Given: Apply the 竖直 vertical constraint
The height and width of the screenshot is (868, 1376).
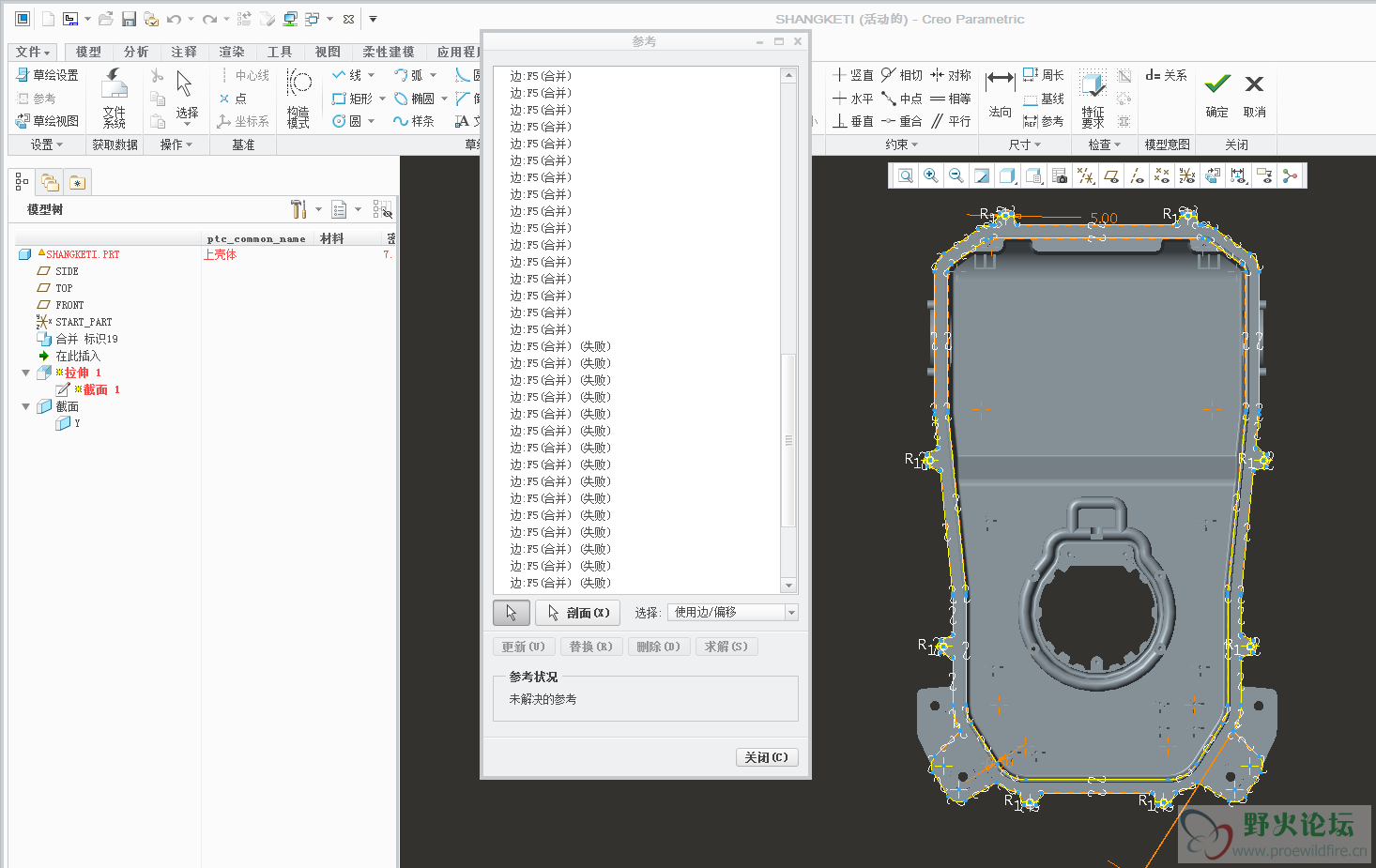Looking at the screenshot, I should tap(852, 75).
